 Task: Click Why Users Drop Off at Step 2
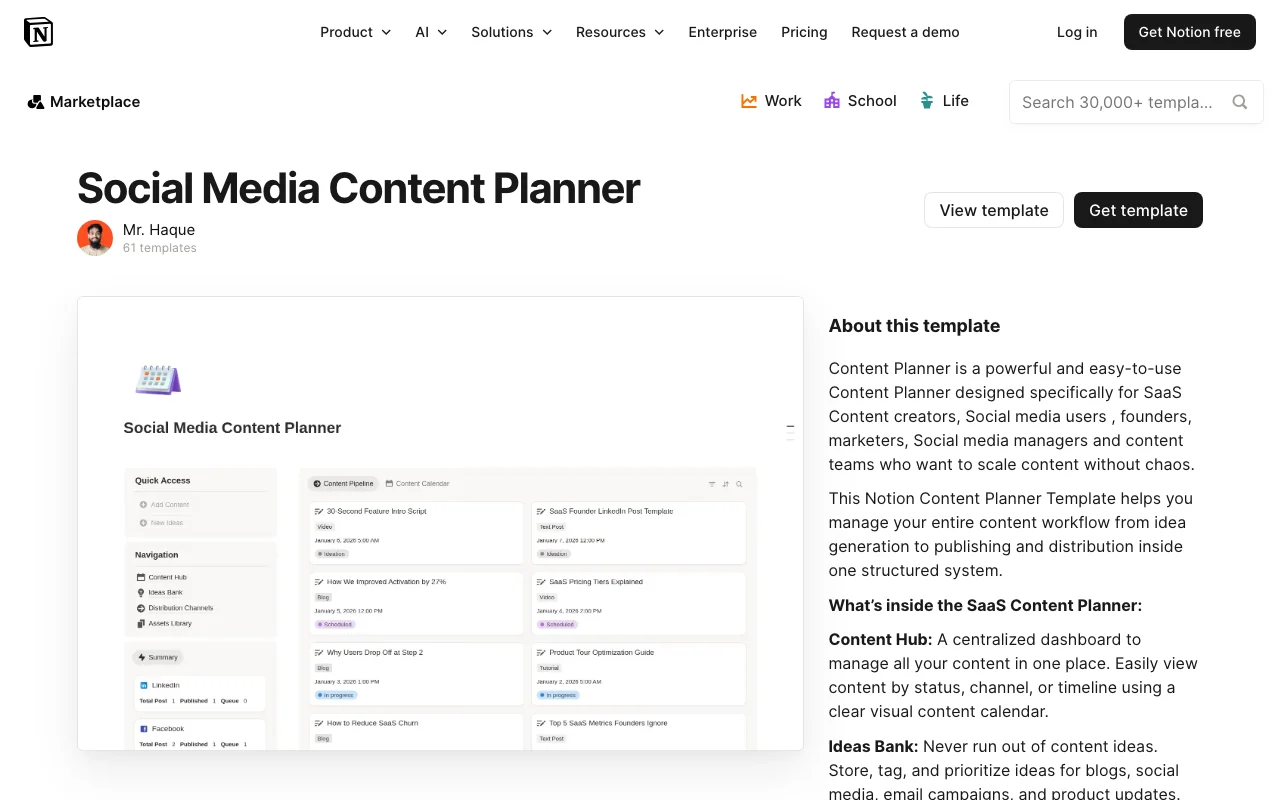416,674
